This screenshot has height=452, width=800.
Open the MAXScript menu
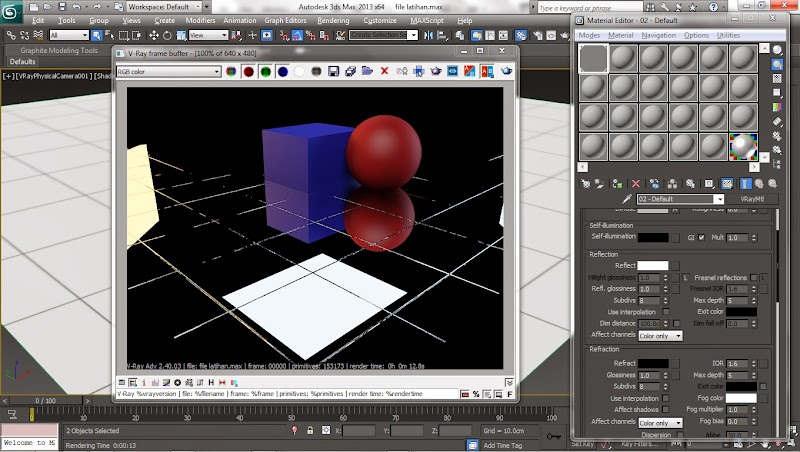tap(427, 21)
